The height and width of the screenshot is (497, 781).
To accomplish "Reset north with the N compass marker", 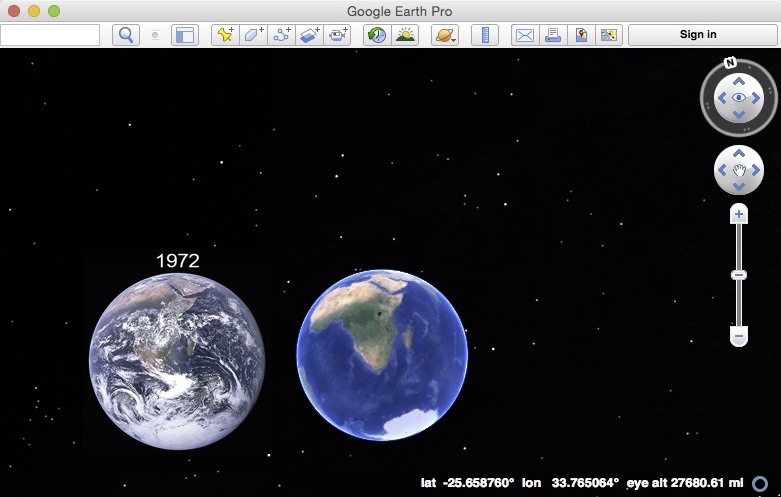I will (730, 62).
